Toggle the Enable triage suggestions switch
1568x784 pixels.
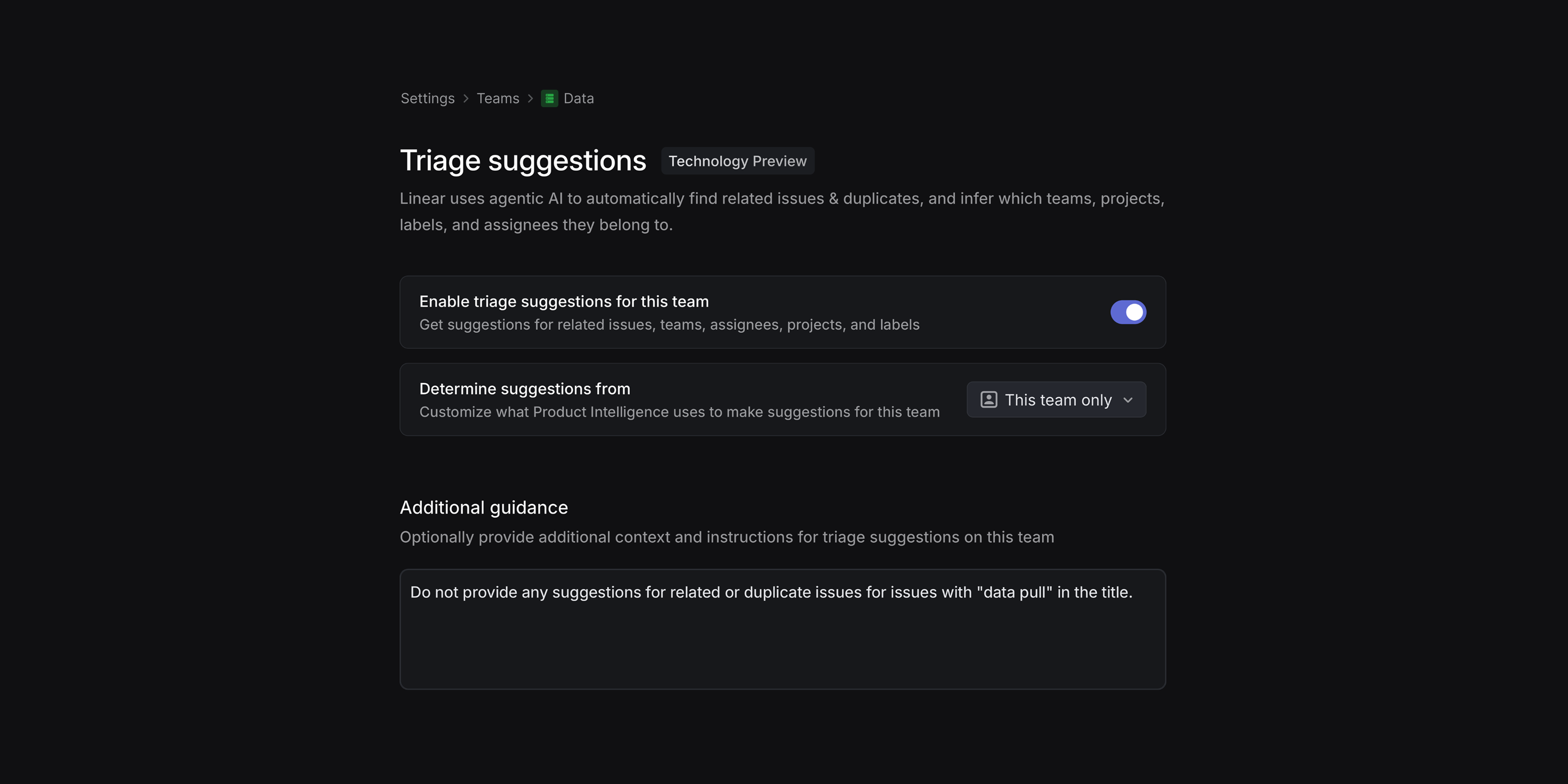(x=1128, y=312)
